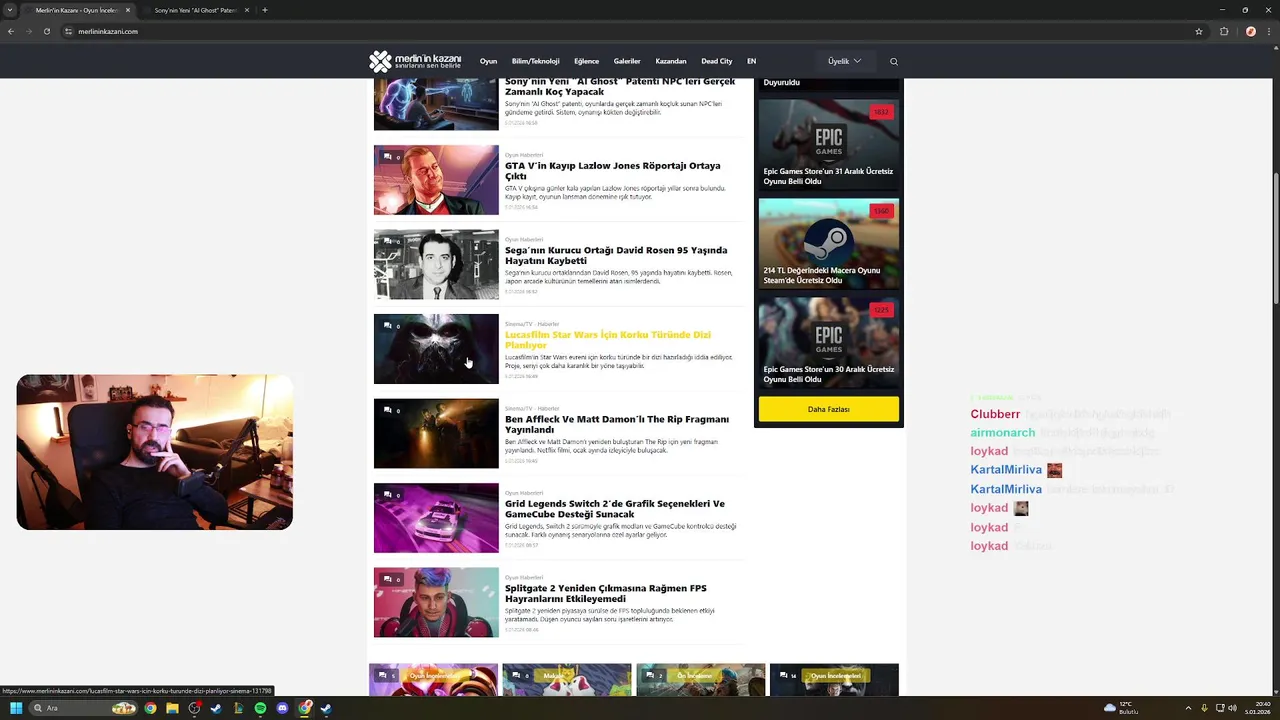Close the Sony'nin Yeni AI Ghost tab
The height and width of the screenshot is (720, 1280).
tap(247, 10)
